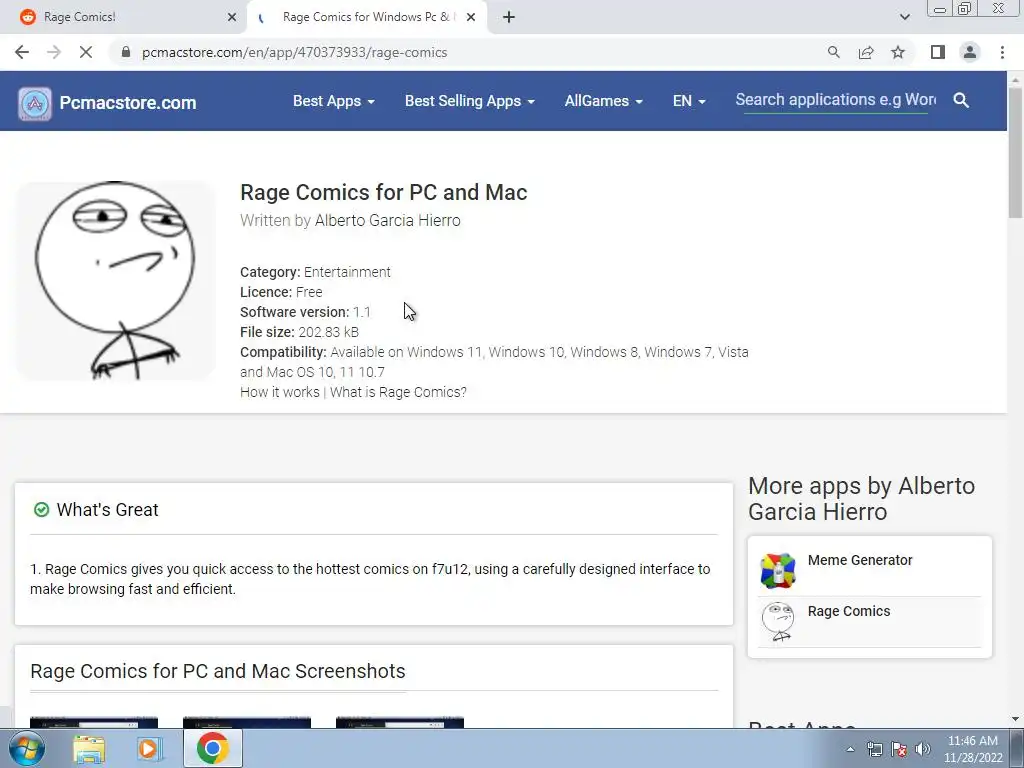
Task: Click the Action Center flag icon
Action: pos(899,749)
